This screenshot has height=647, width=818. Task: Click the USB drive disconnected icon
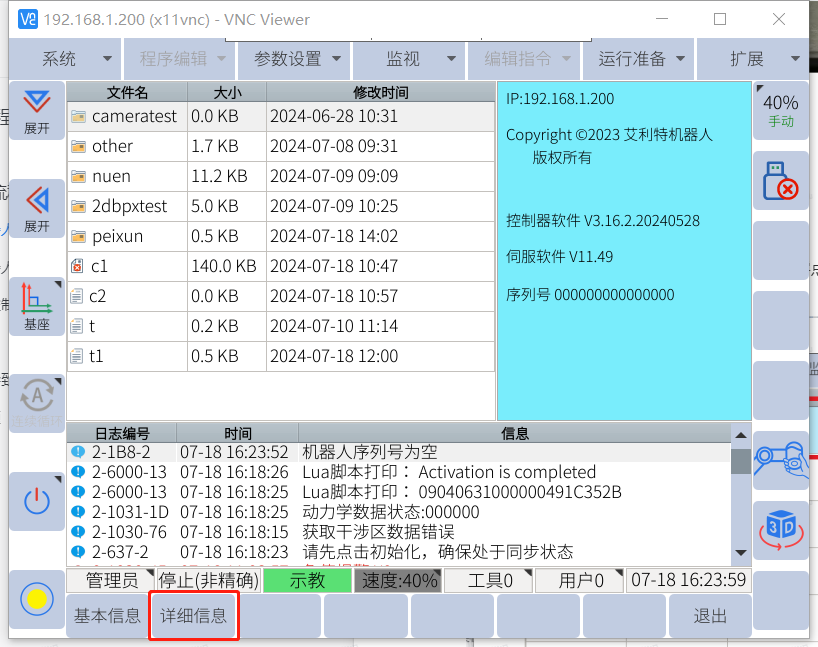point(780,181)
